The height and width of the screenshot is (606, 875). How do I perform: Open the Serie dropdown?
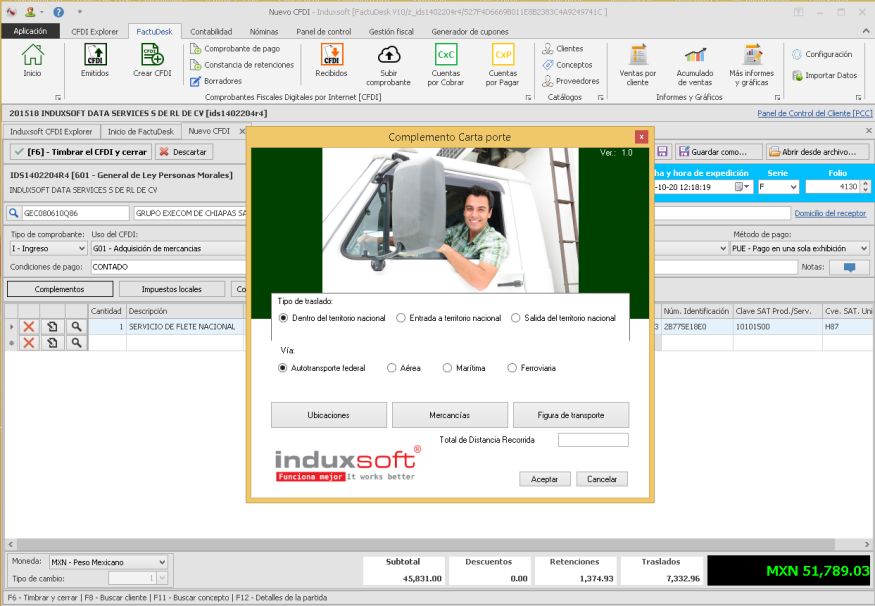coord(794,187)
